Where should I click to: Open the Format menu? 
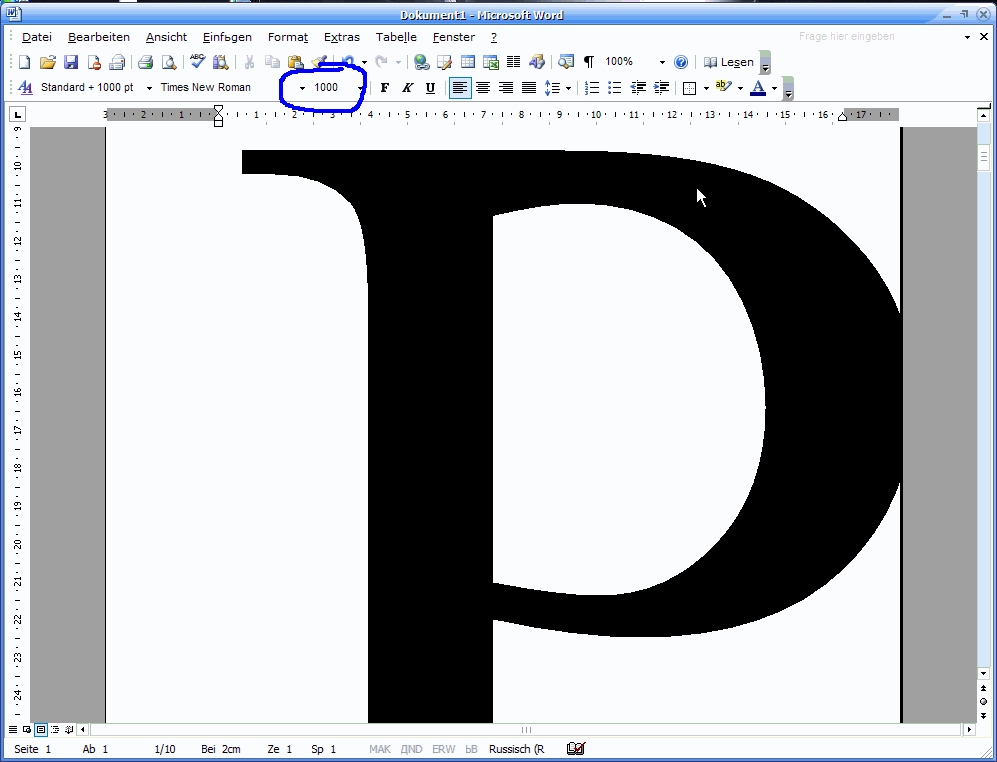pos(287,37)
